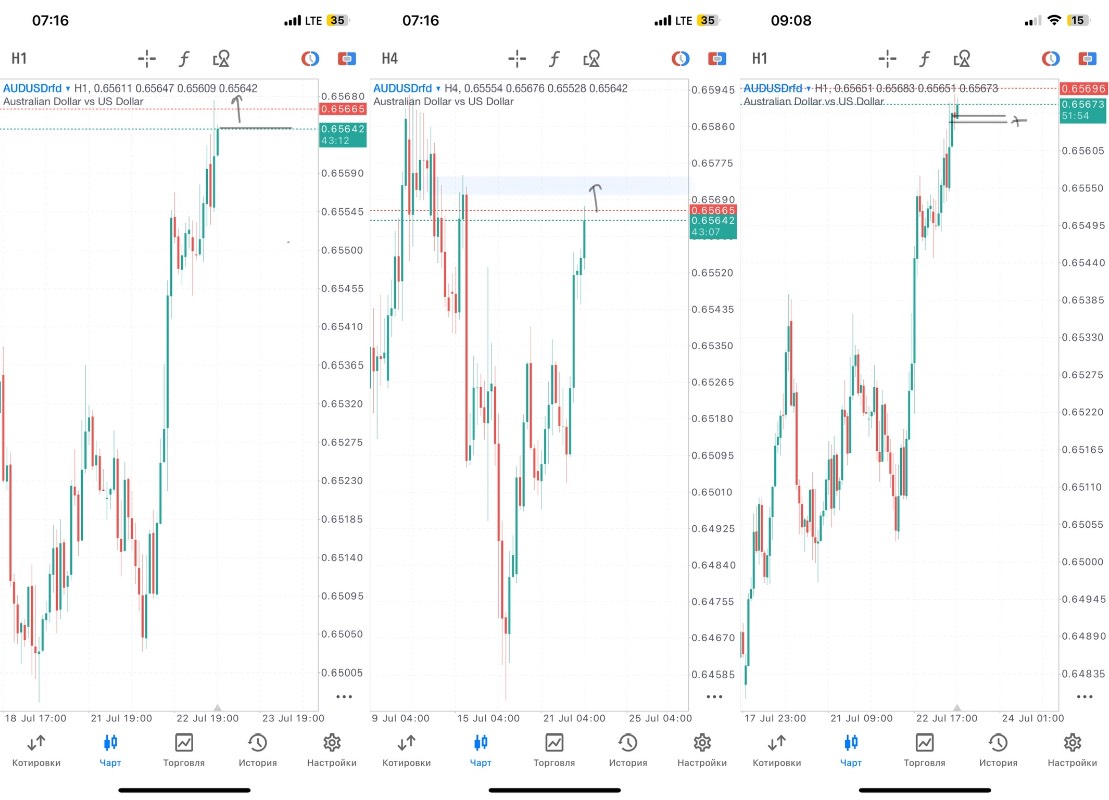Open the chat messages icon in the H4 panel
The width and height of the screenshot is (1109, 800).
pos(716,58)
